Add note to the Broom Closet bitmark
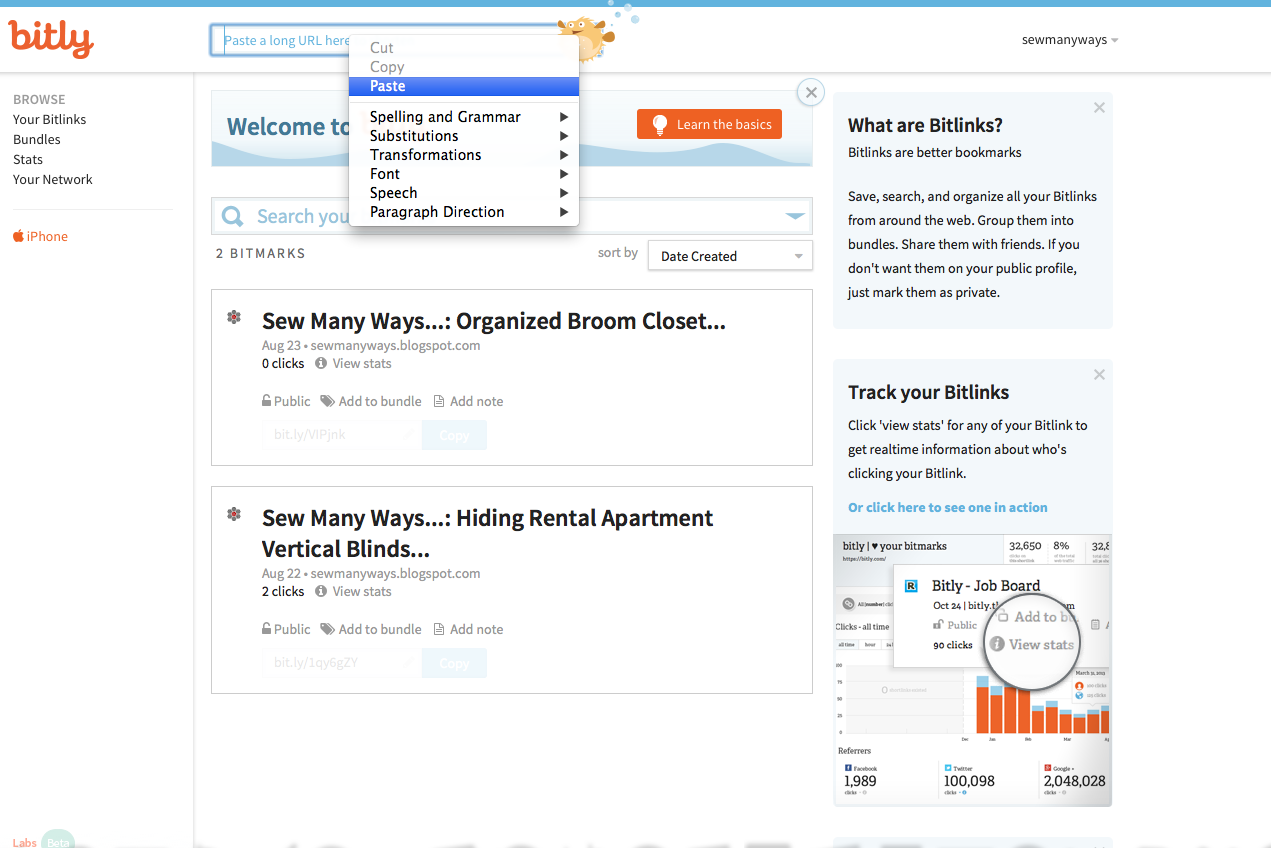The width and height of the screenshot is (1271, 848). click(x=477, y=401)
